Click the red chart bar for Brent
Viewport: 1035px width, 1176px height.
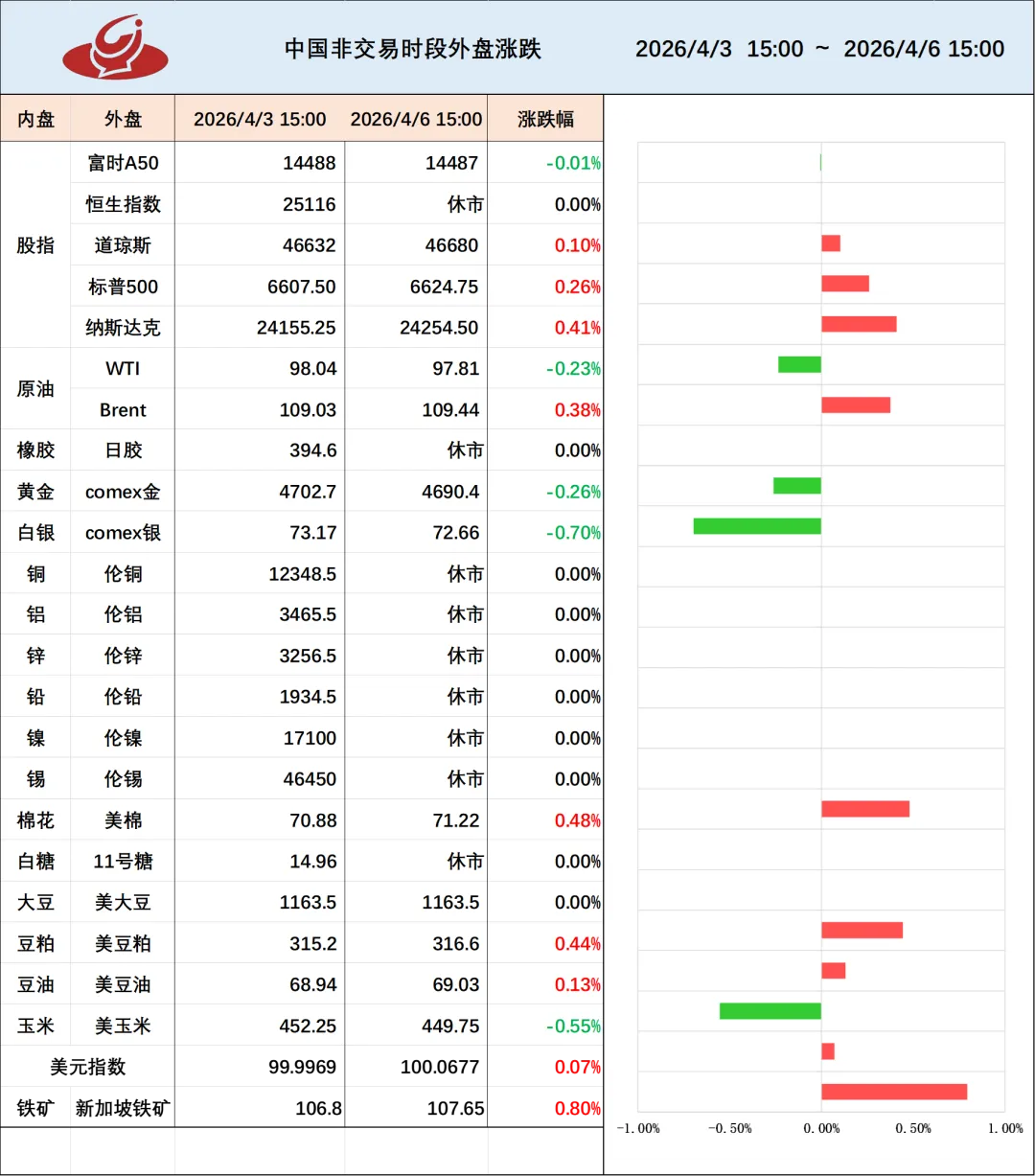tap(856, 404)
